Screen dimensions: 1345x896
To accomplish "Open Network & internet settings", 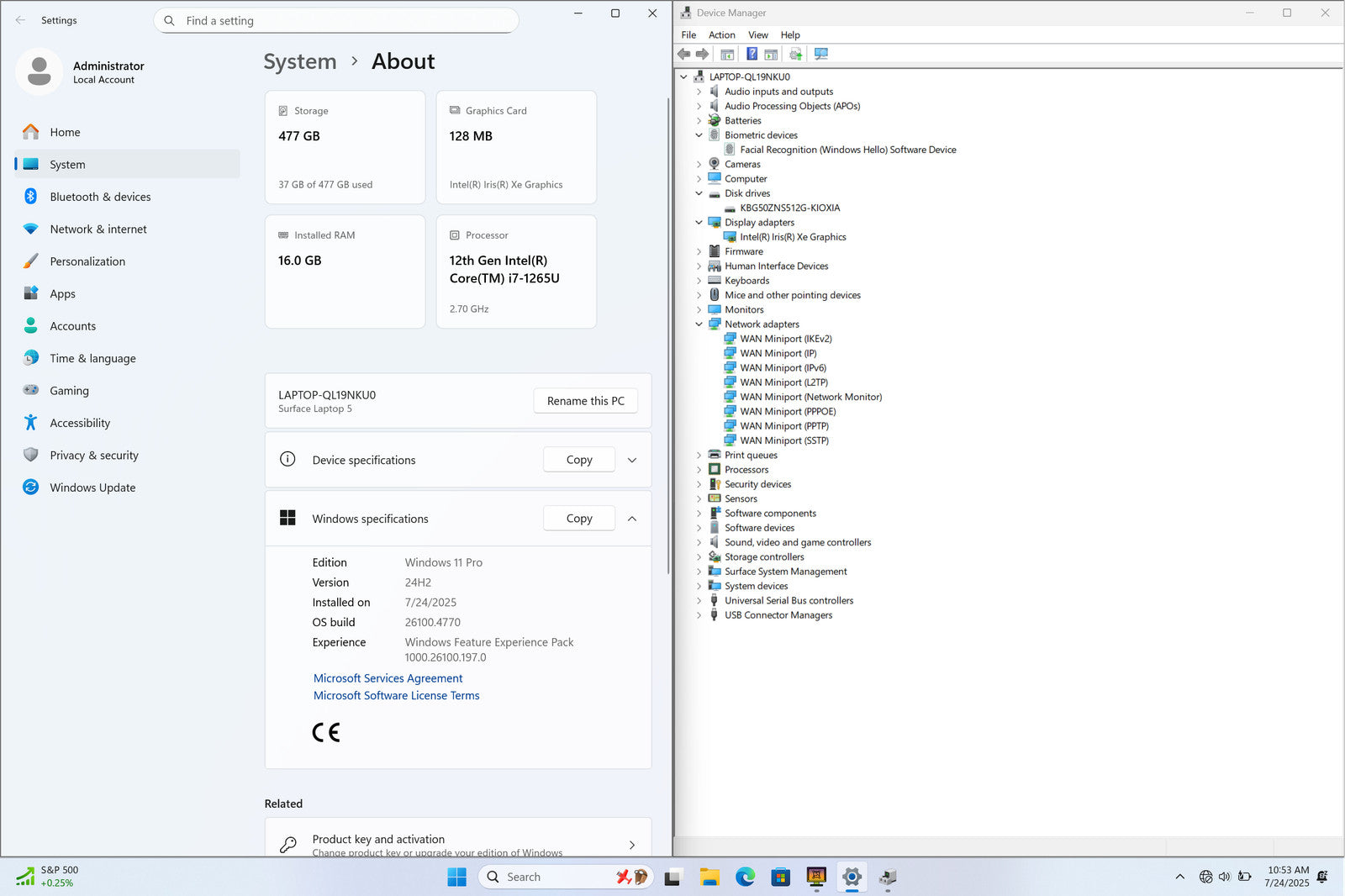I will coord(127,229).
